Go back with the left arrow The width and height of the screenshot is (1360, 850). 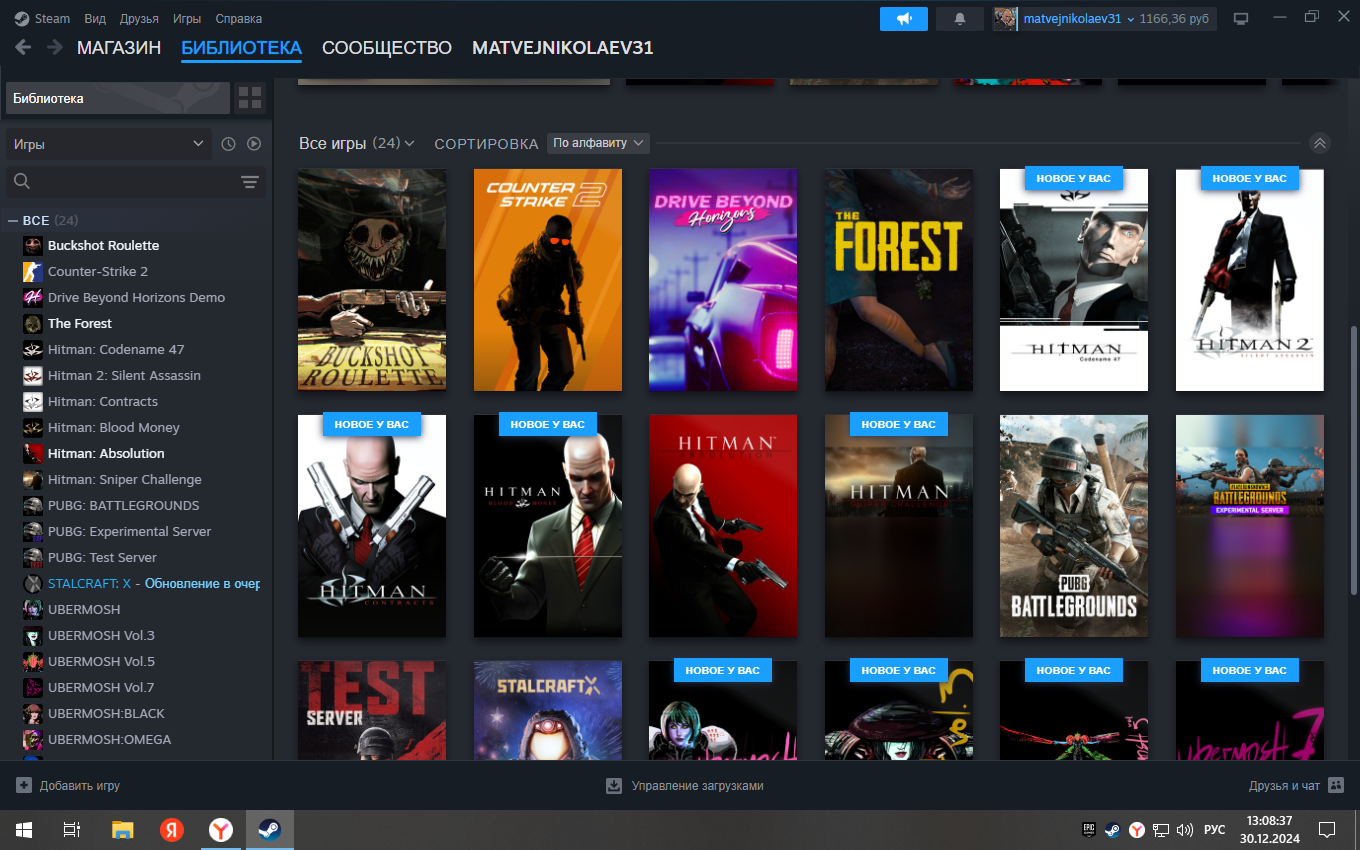point(23,47)
